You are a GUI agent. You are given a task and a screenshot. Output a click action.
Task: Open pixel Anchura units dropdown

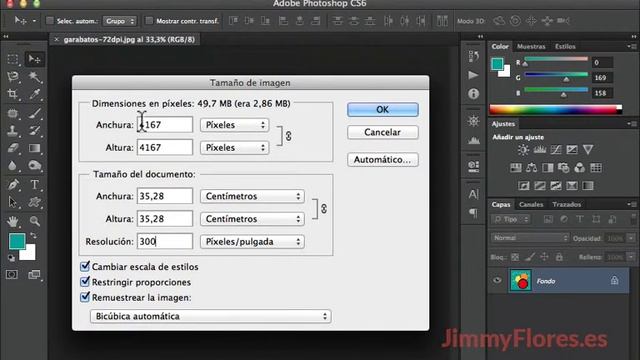[x=234, y=125]
